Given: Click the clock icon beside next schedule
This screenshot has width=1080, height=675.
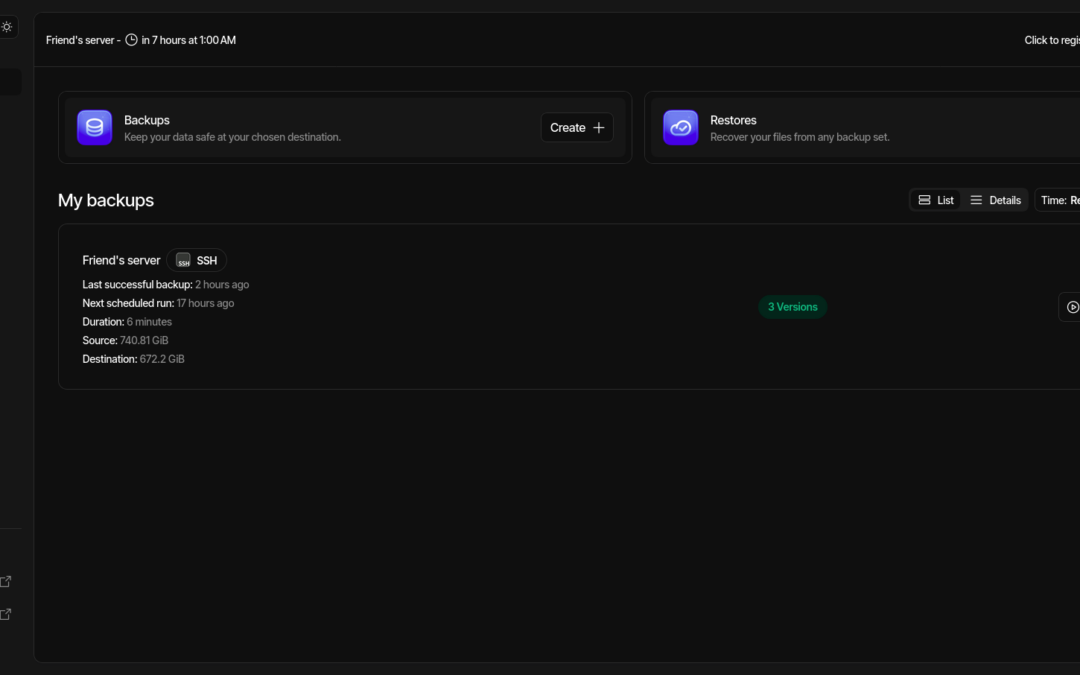Looking at the screenshot, I should tap(131, 40).
